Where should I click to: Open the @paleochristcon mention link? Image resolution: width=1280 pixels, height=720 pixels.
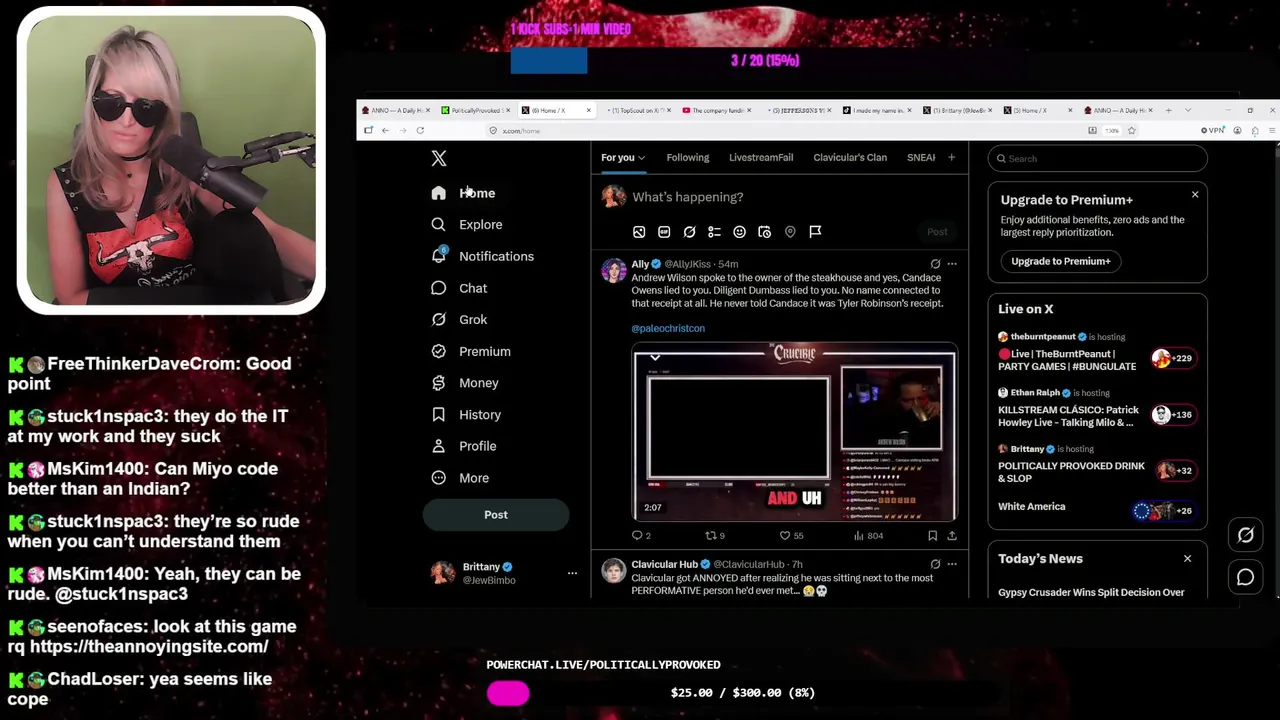pyautogui.click(x=668, y=328)
